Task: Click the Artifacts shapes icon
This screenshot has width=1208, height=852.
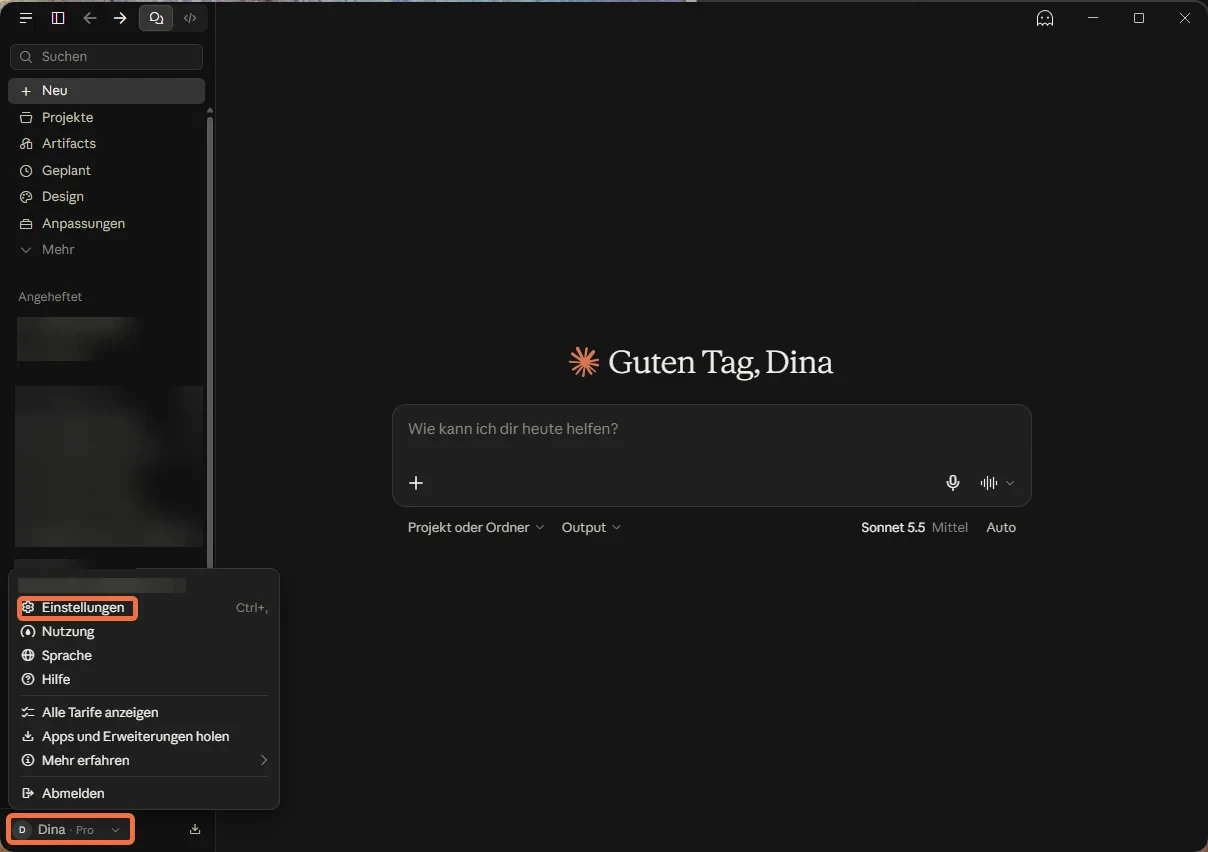Action: click(26, 143)
